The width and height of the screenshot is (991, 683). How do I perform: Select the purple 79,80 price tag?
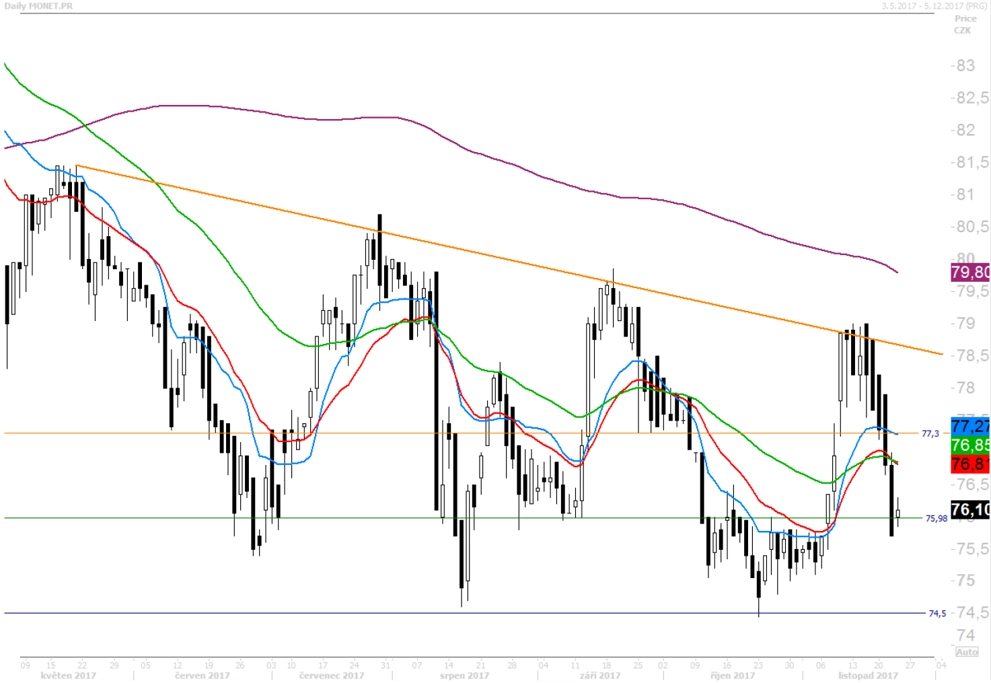click(x=970, y=272)
